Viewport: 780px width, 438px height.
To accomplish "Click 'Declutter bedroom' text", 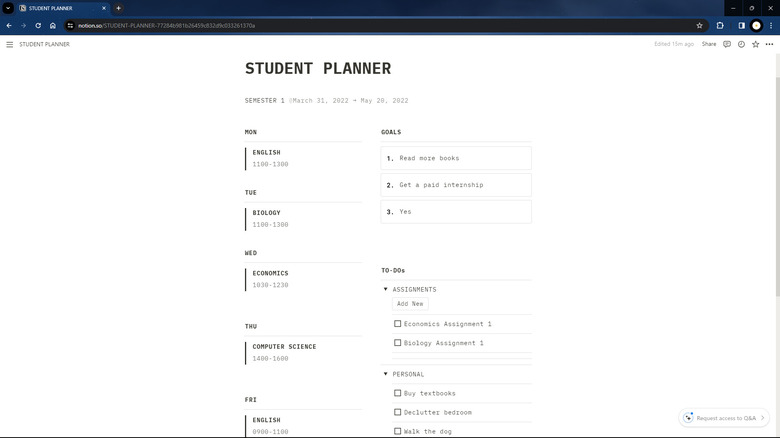I will (x=438, y=412).
